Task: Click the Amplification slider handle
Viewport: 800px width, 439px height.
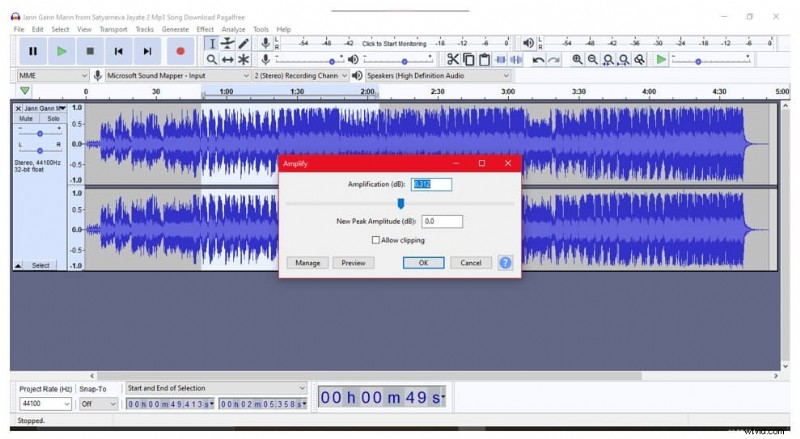Action: click(401, 204)
